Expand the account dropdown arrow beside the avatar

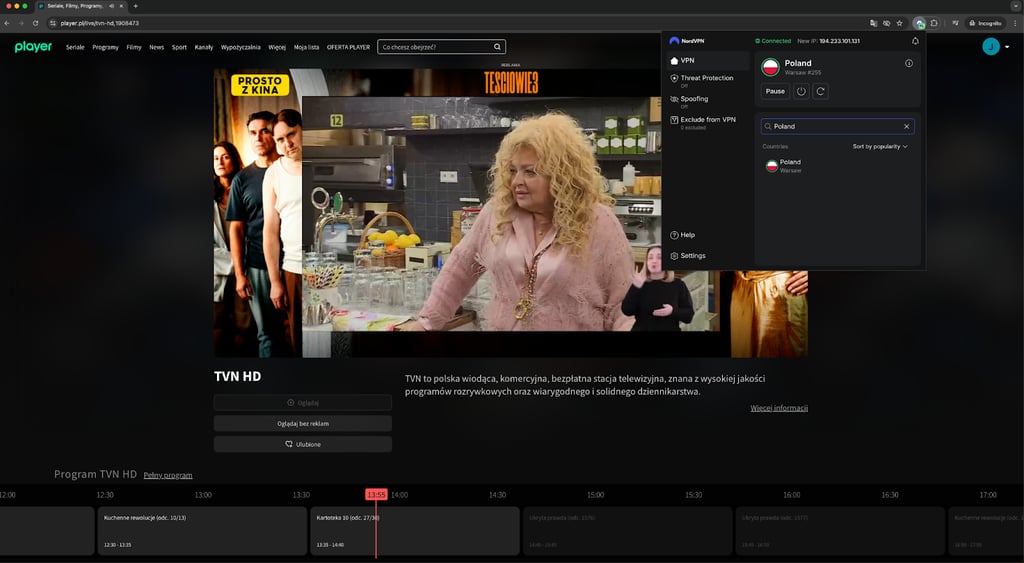click(1007, 47)
